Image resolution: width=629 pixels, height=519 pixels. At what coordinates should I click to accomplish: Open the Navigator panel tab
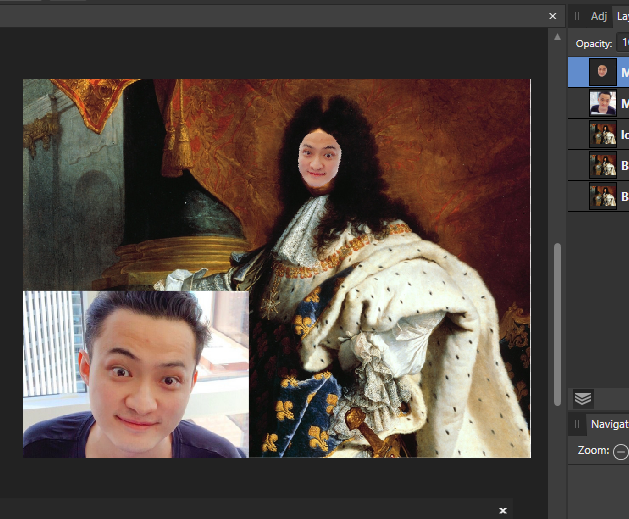[609, 424]
